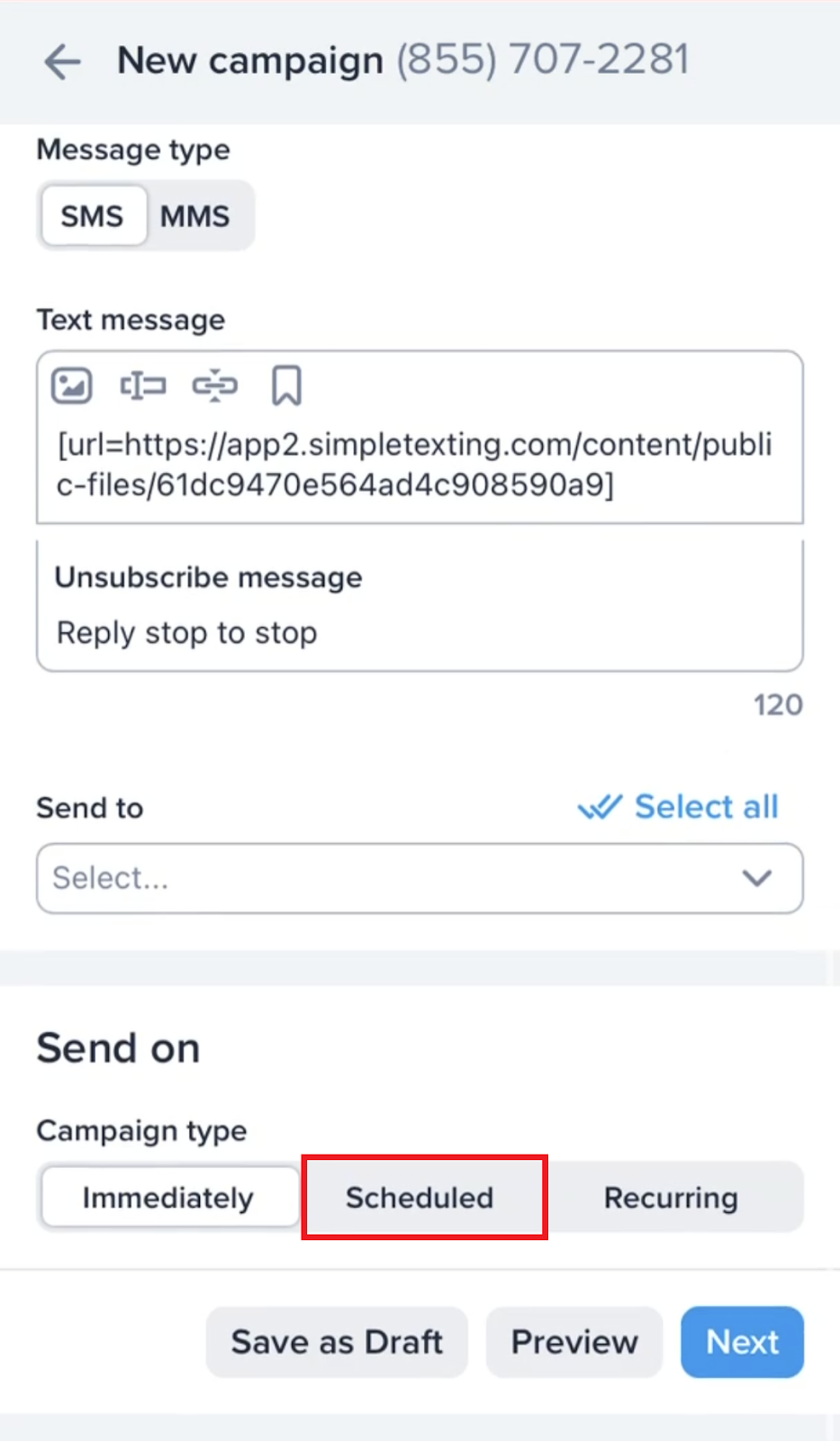Image resolution: width=840 pixels, height=1441 pixels.
Task: Insert an image into the text message
Action: coord(71,385)
